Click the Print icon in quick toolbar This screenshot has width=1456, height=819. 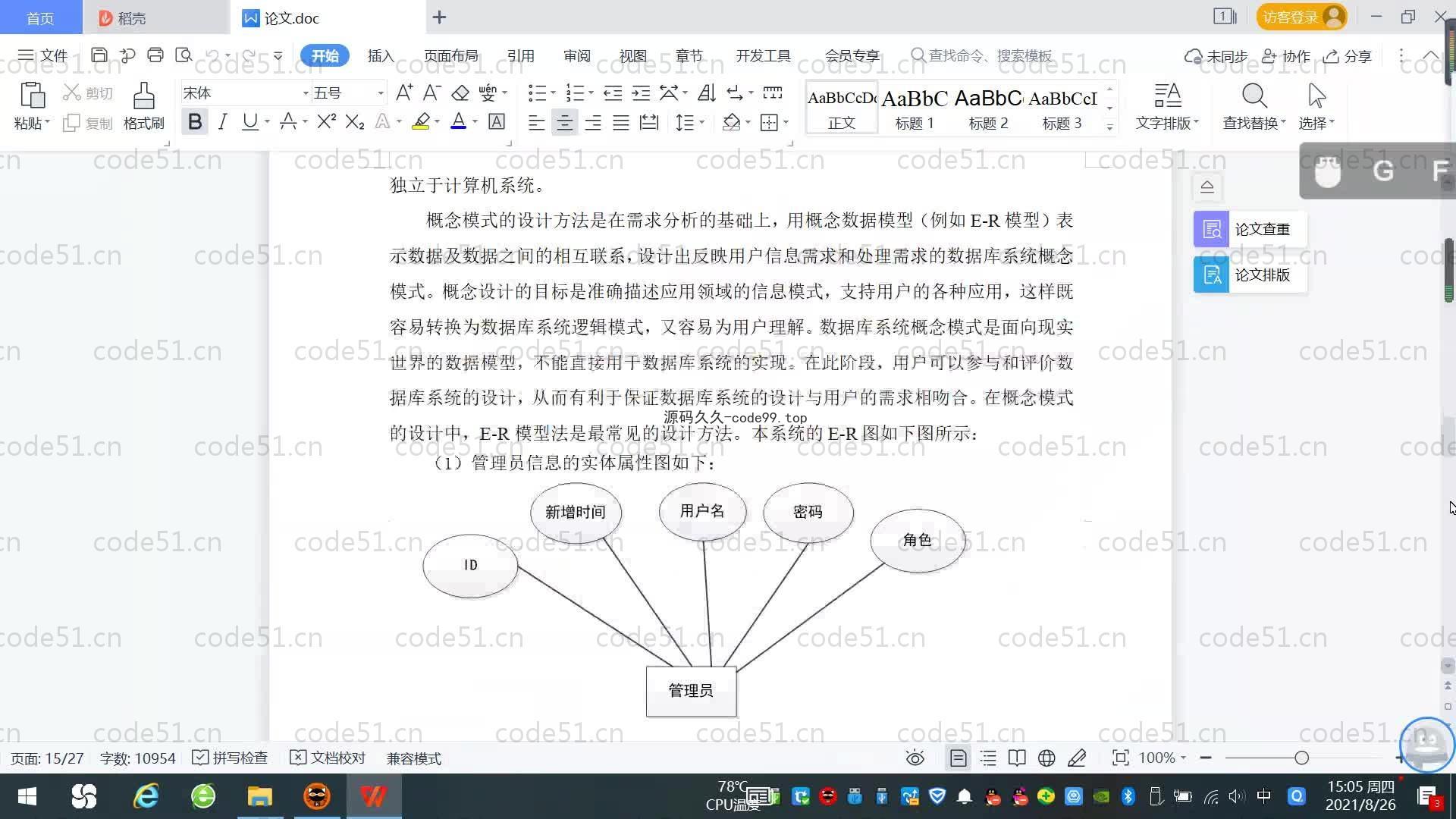tap(155, 55)
